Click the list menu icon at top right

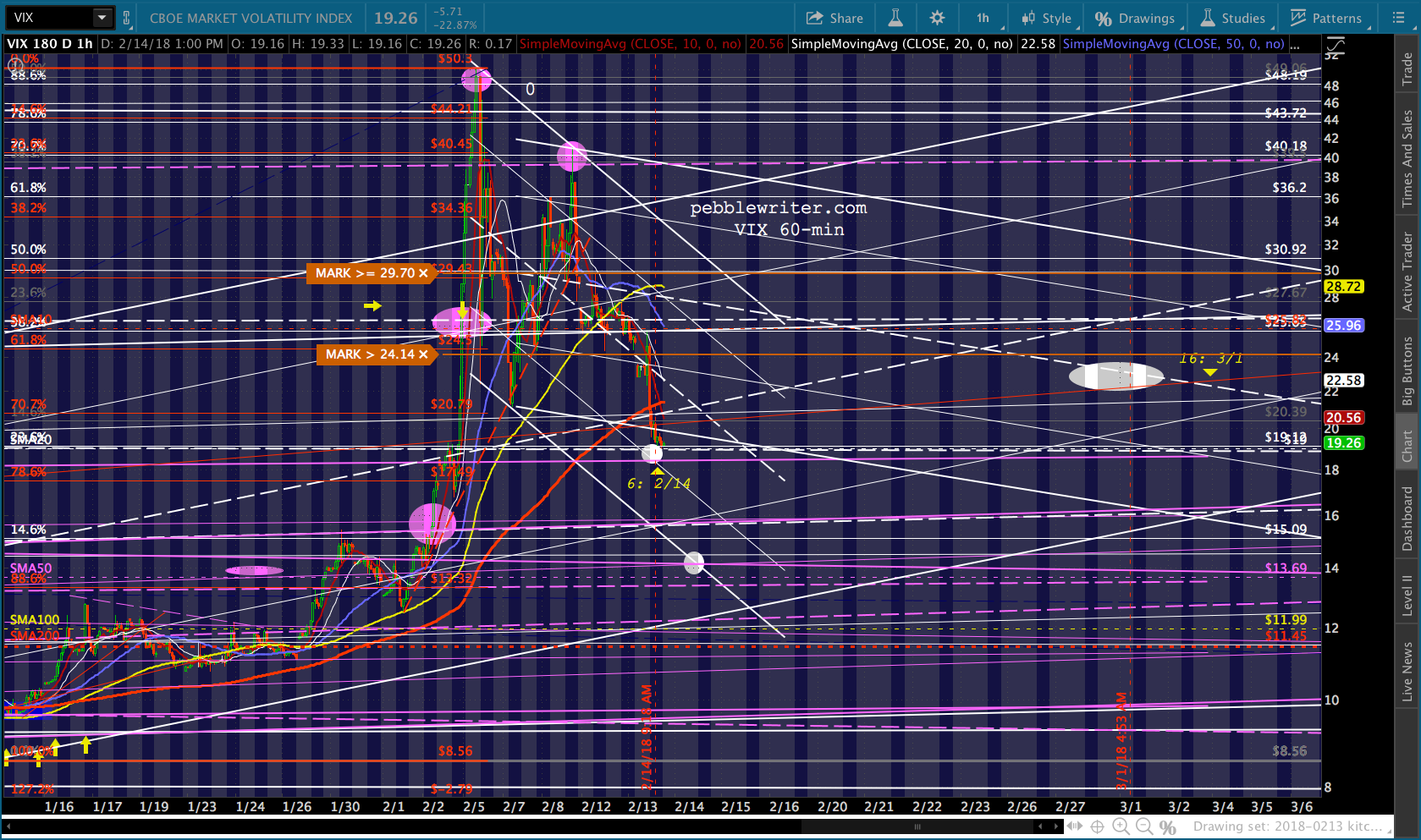pyautogui.click(x=1398, y=18)
